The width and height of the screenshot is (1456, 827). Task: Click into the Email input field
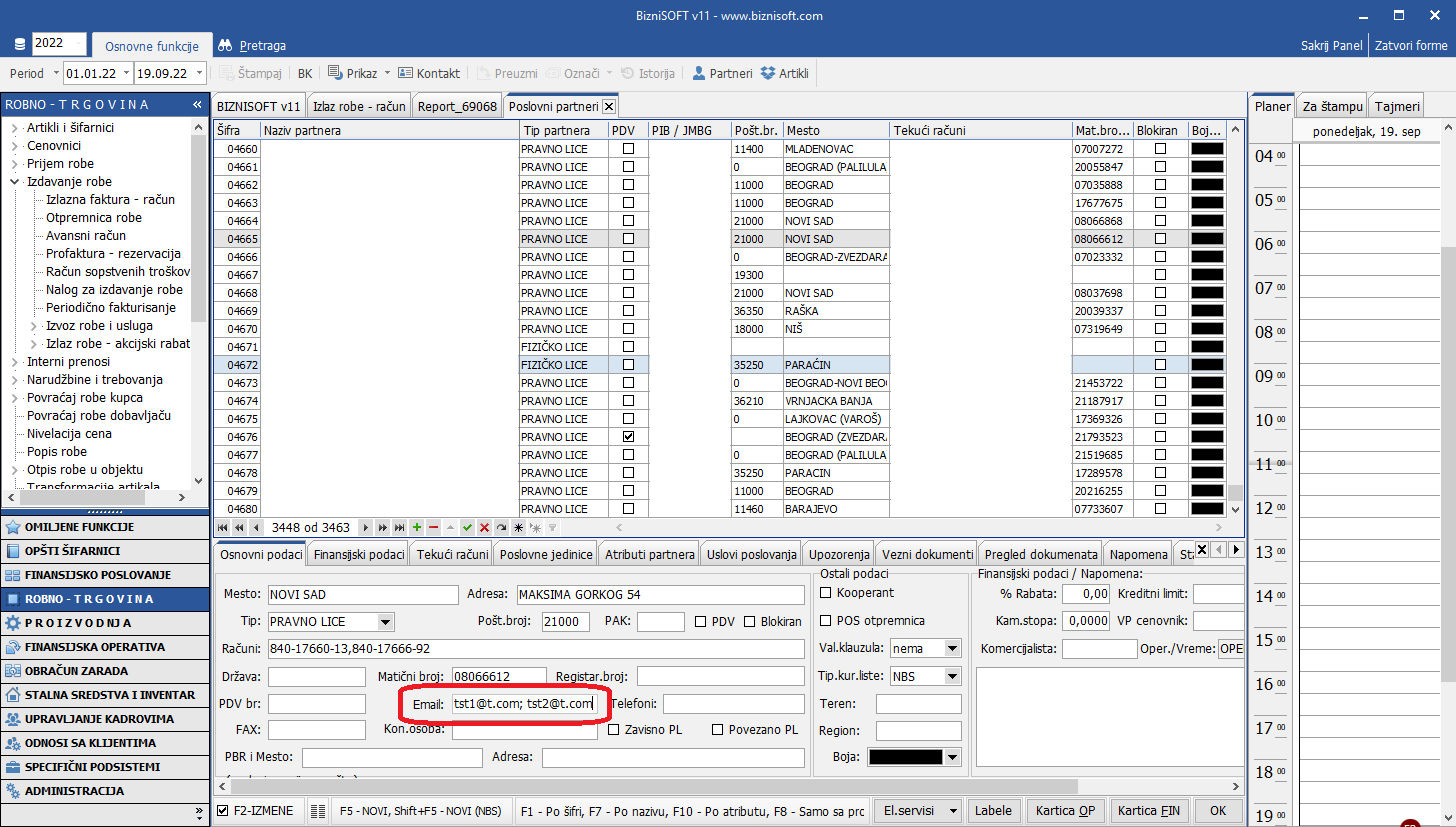527,704
